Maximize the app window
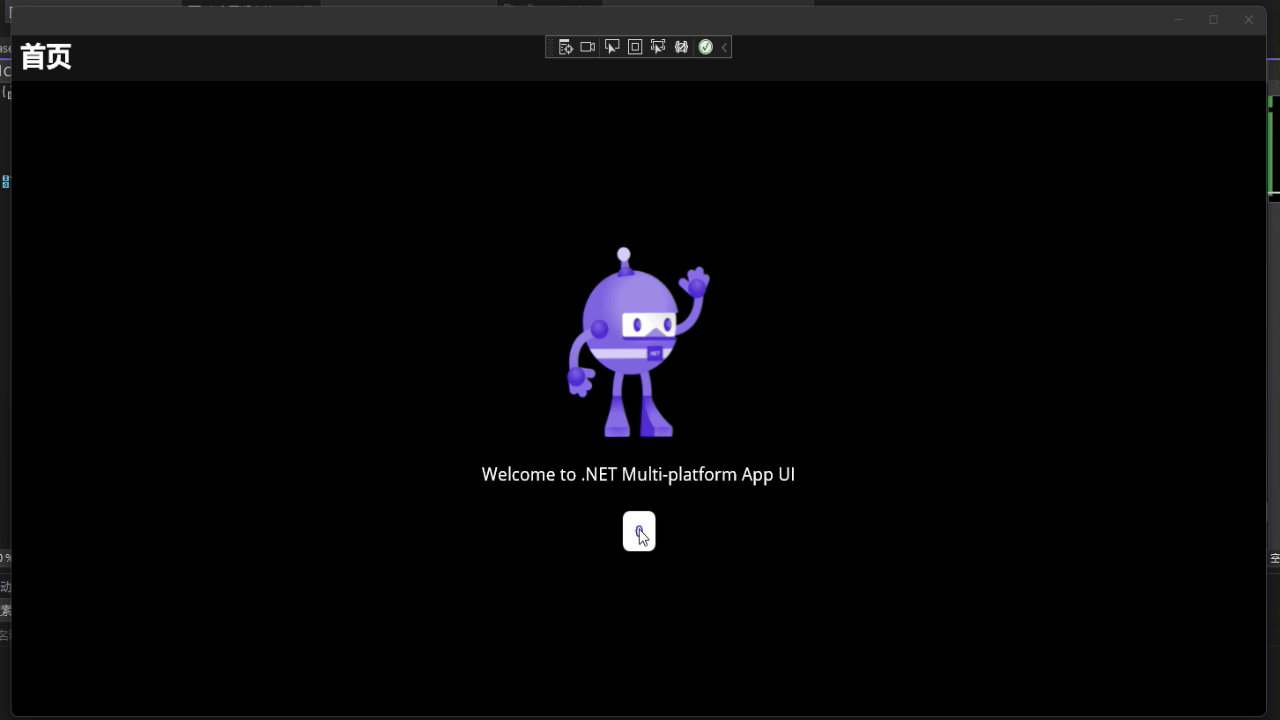The height and width of the screenshot is (720, 1280). pos(1213,19)
